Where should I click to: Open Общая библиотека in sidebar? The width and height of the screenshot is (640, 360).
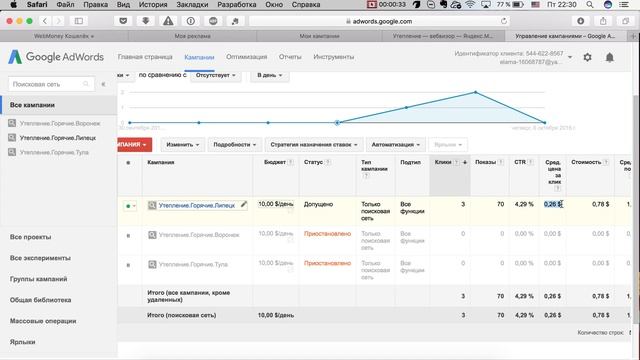point(40,300)
